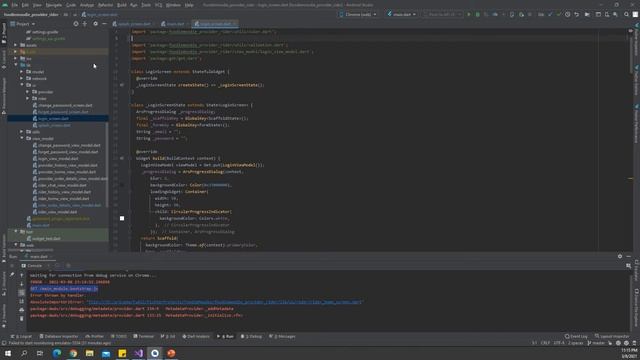The image size is (640, 360).
Task: Open the Dart Analysis tool window
Action: (x=196, y=336)
